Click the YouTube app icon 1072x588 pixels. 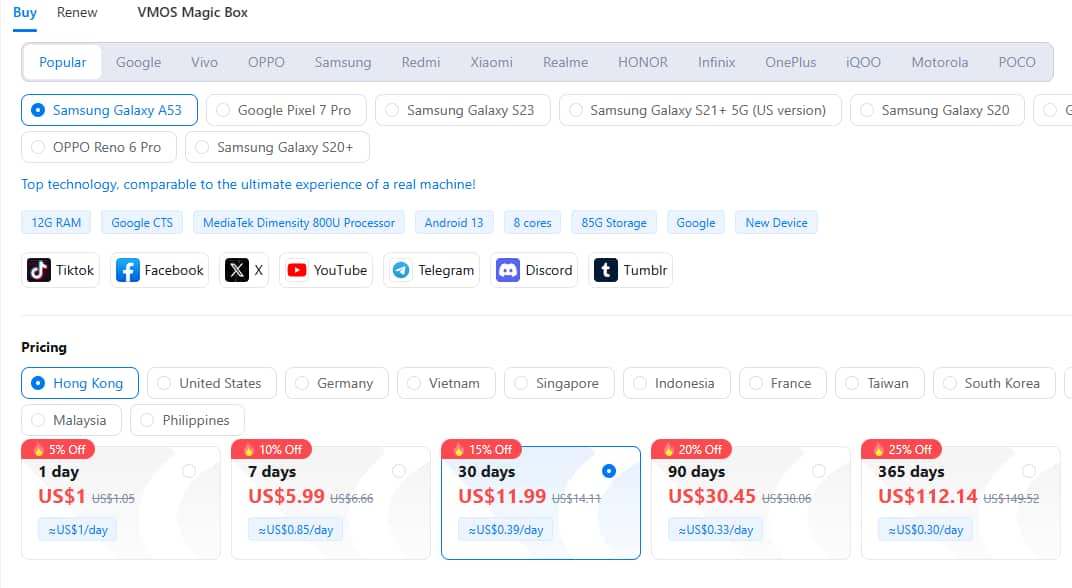pyautogui.click(x=297, y=270)
